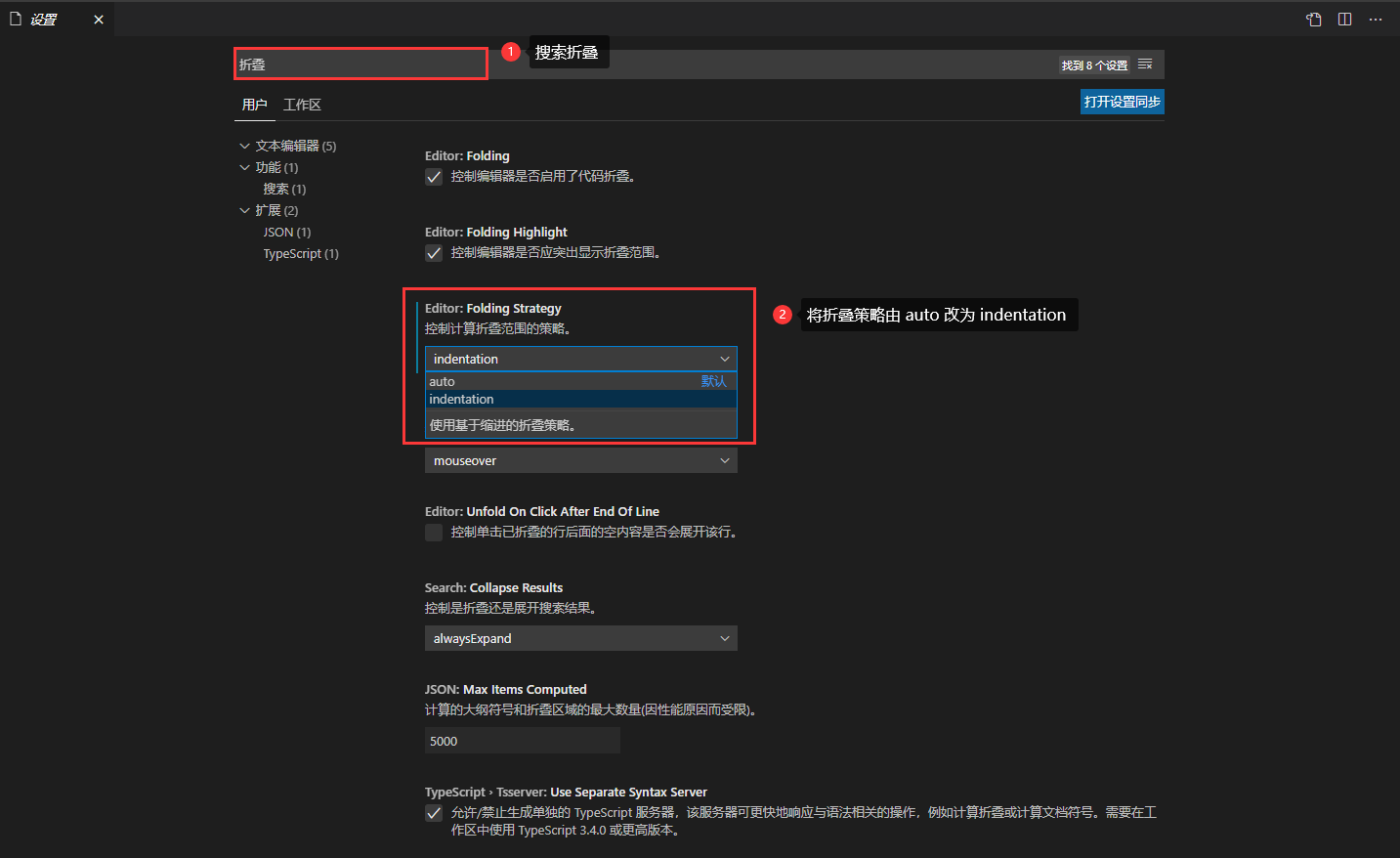Image resolution: width=1400 pixels, height=858 pixels.
Task: Switch to the 工作区 tab
Action: tap(302, 105)
